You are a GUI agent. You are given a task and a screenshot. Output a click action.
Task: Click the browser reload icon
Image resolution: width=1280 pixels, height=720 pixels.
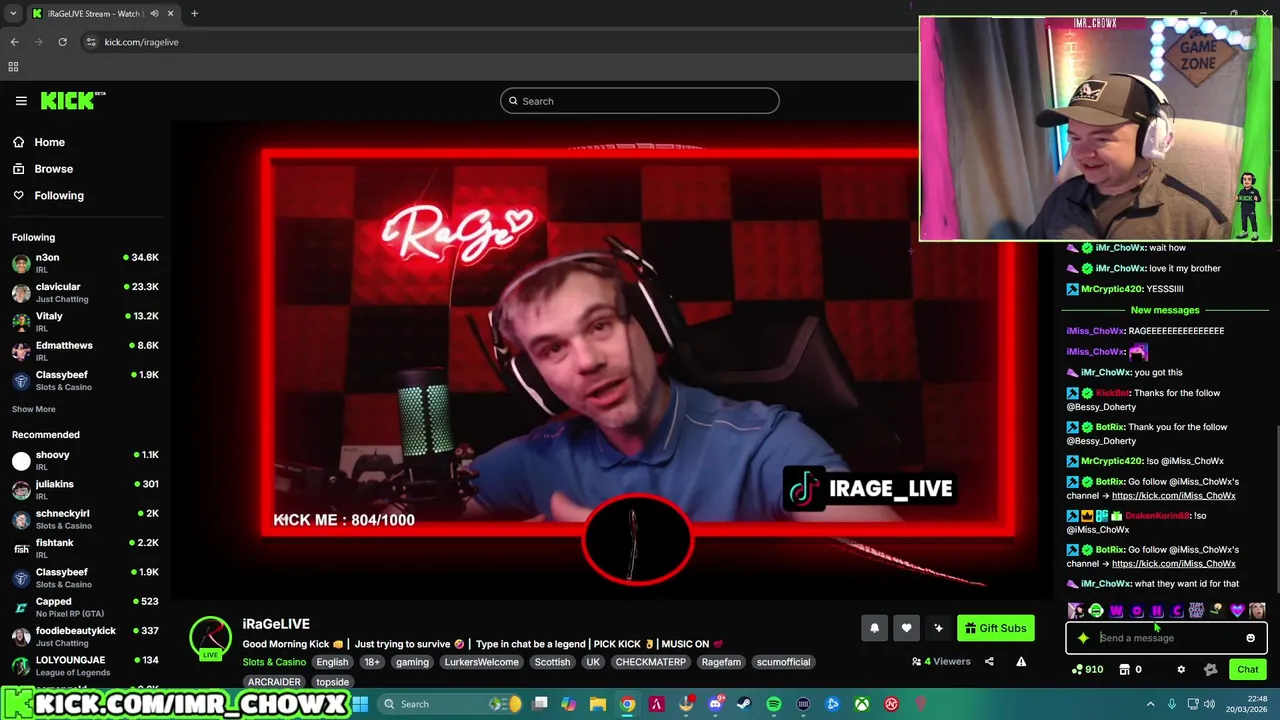tap(62, 42)
